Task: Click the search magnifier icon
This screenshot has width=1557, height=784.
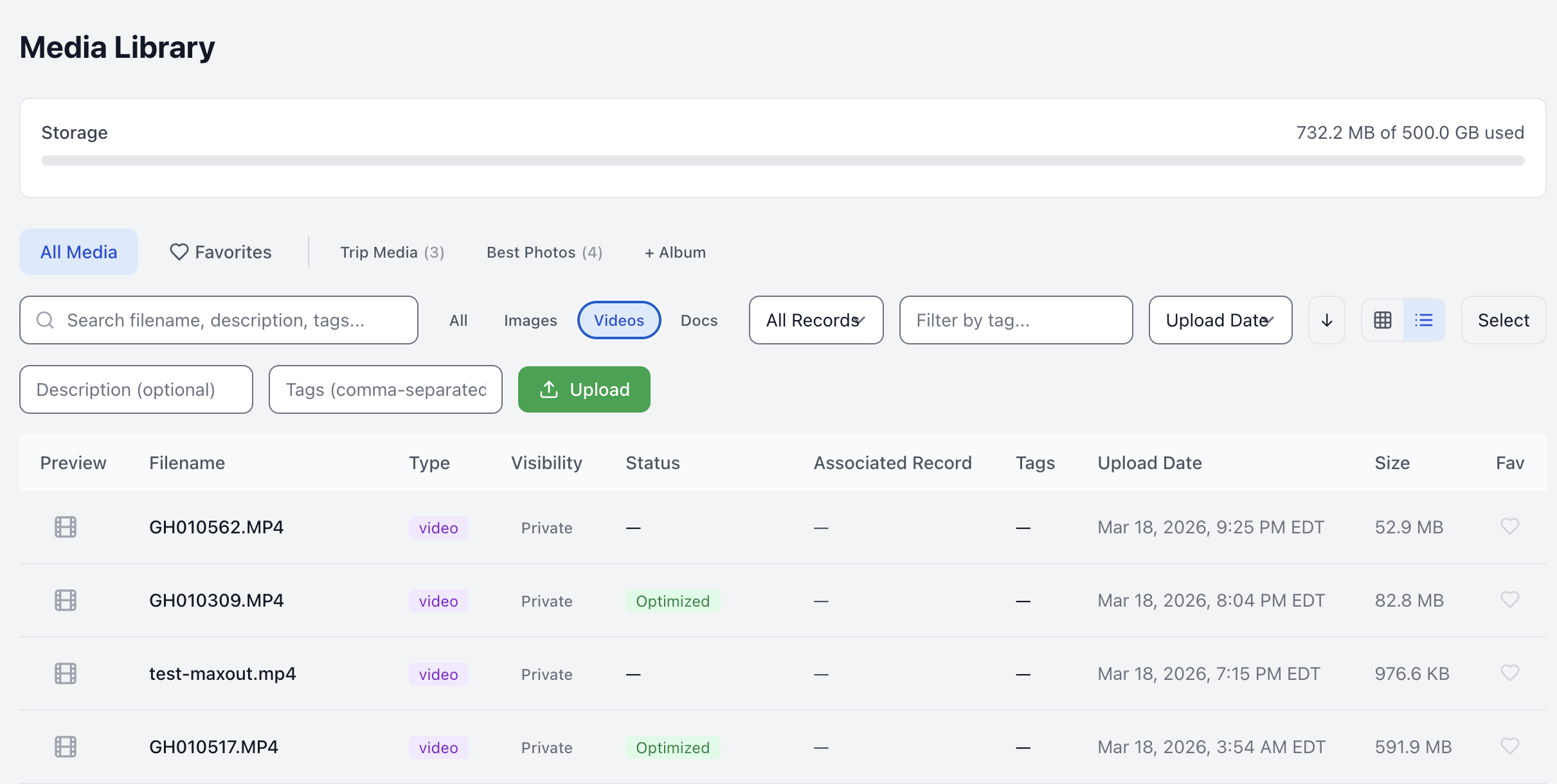Action: click(45, 320)
